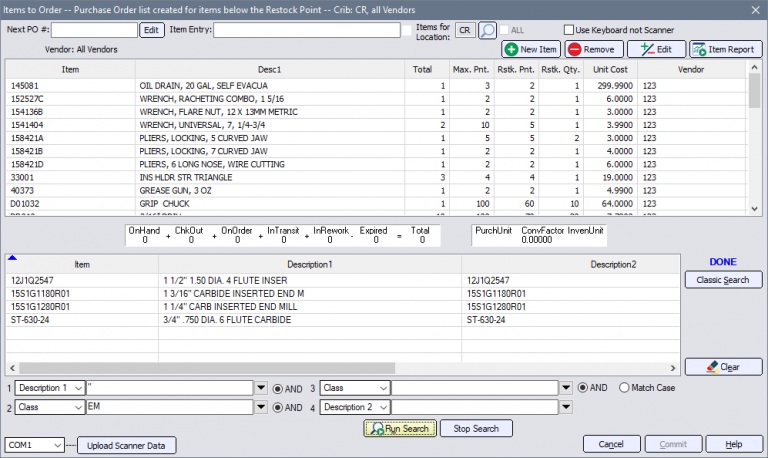Clear the search results with eraser button

tap(723, 367)
